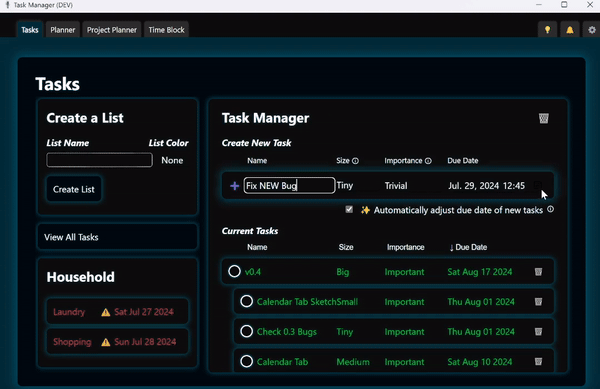This screenshot has height=389, width=600.
Task: Delete the Task Manager list via trash icon
Action: pyautogui.click(x=544, y=118)
